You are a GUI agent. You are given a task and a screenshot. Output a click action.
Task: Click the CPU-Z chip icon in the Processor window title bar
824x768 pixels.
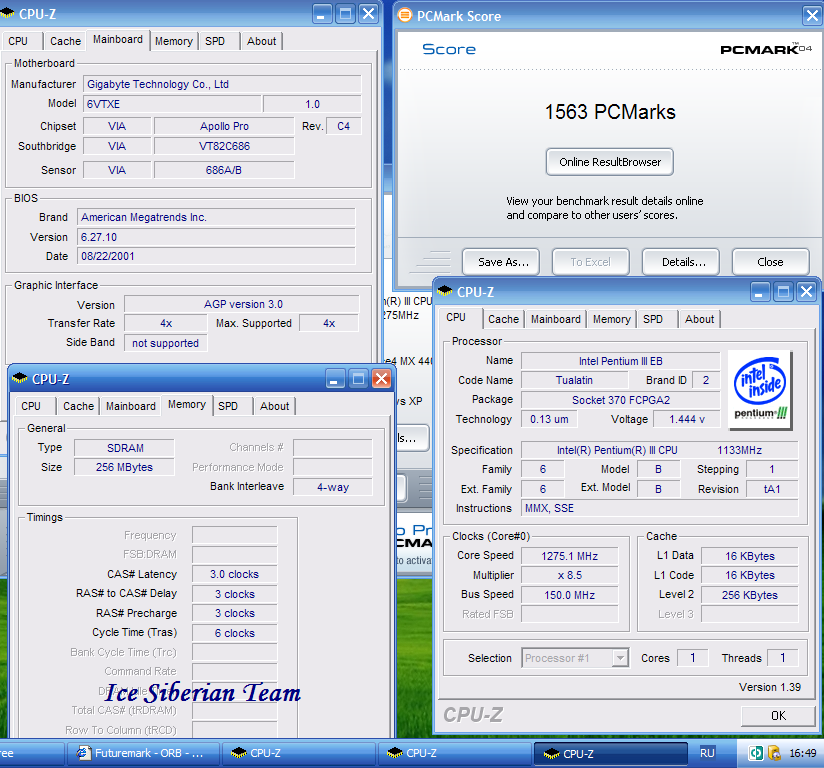(x=445, y=291)
